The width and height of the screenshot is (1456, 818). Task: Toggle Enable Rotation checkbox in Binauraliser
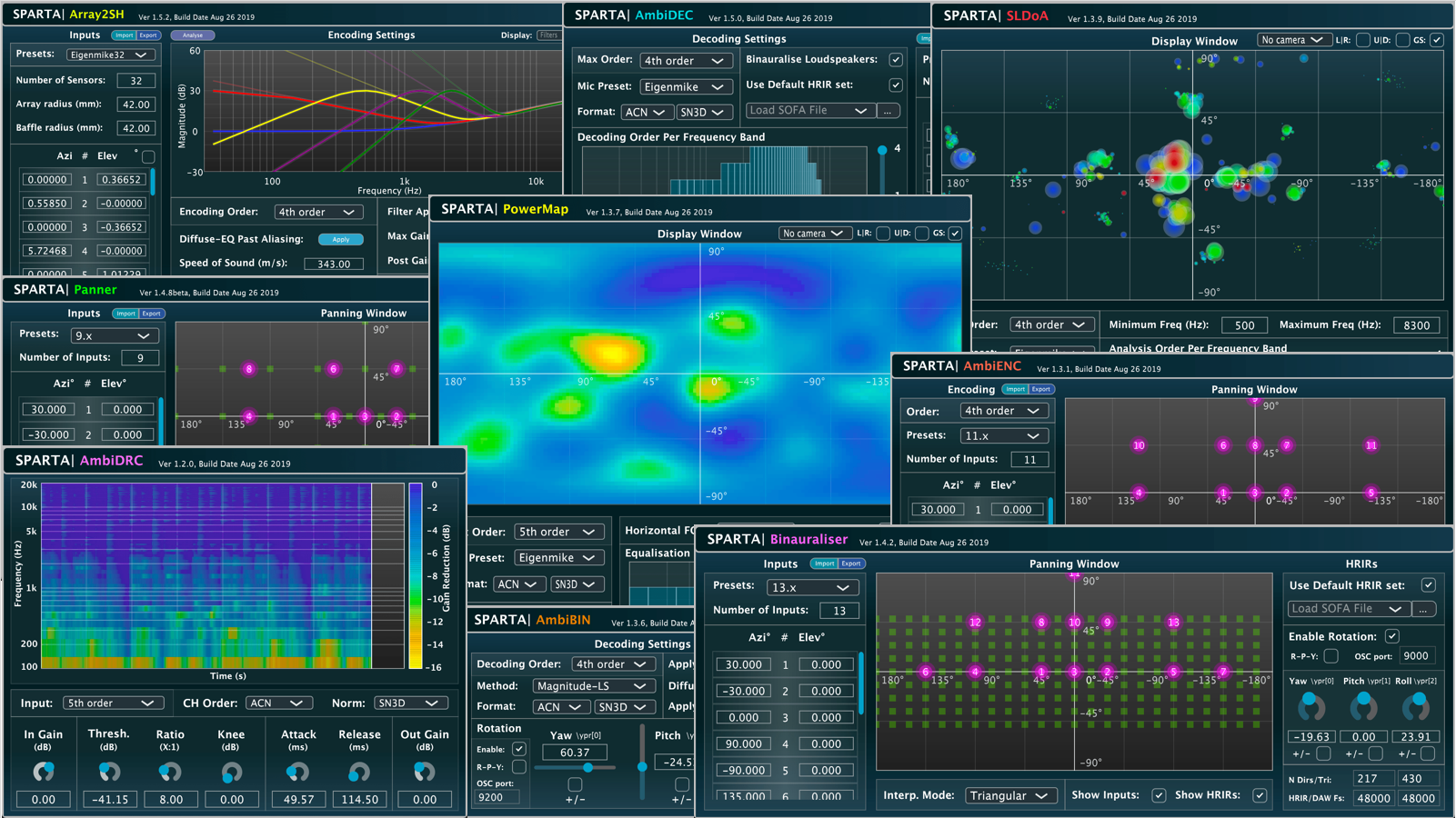1391,636
